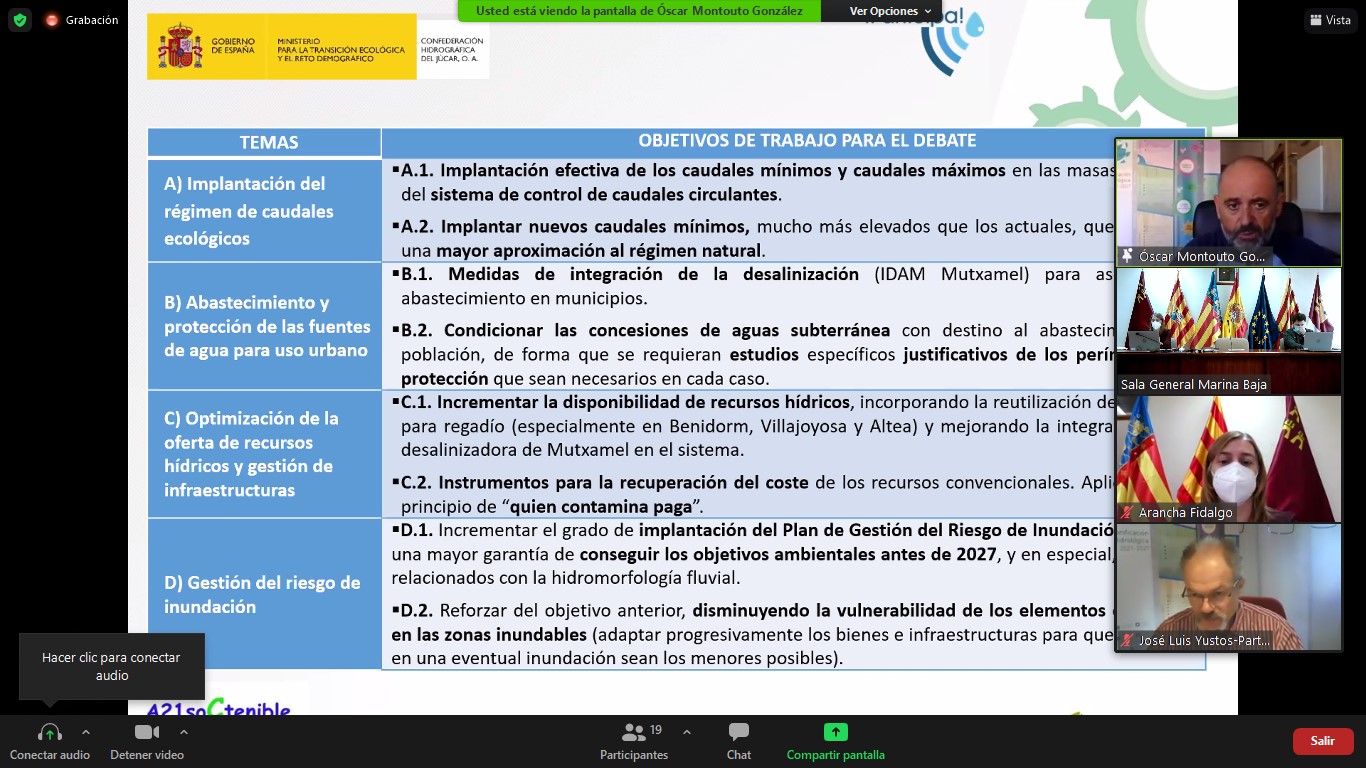
Task: Click microphone icon beside Óscar Montouto name
Action: pos(1127,256)
